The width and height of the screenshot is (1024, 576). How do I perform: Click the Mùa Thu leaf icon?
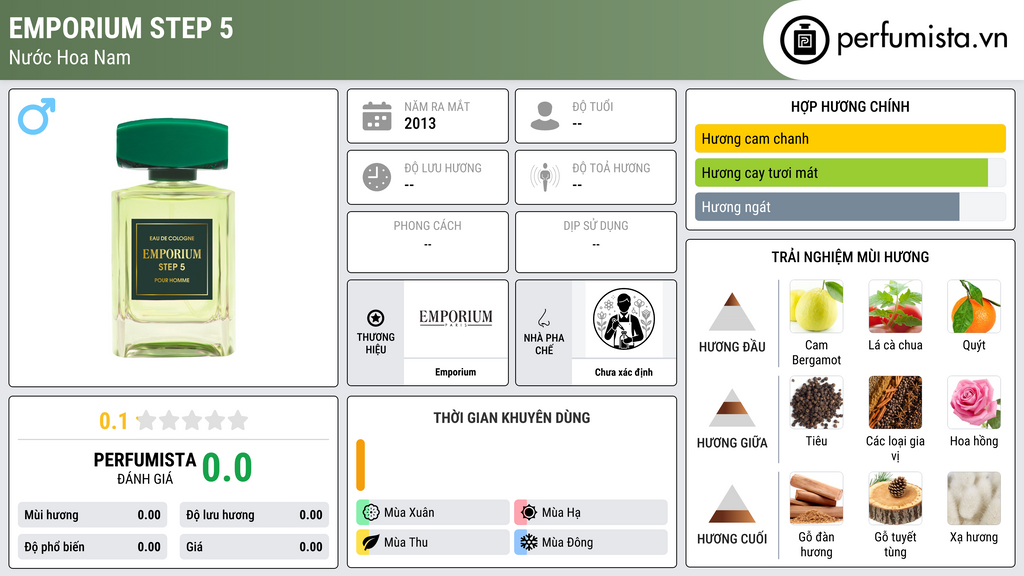(x=371, y=542)
